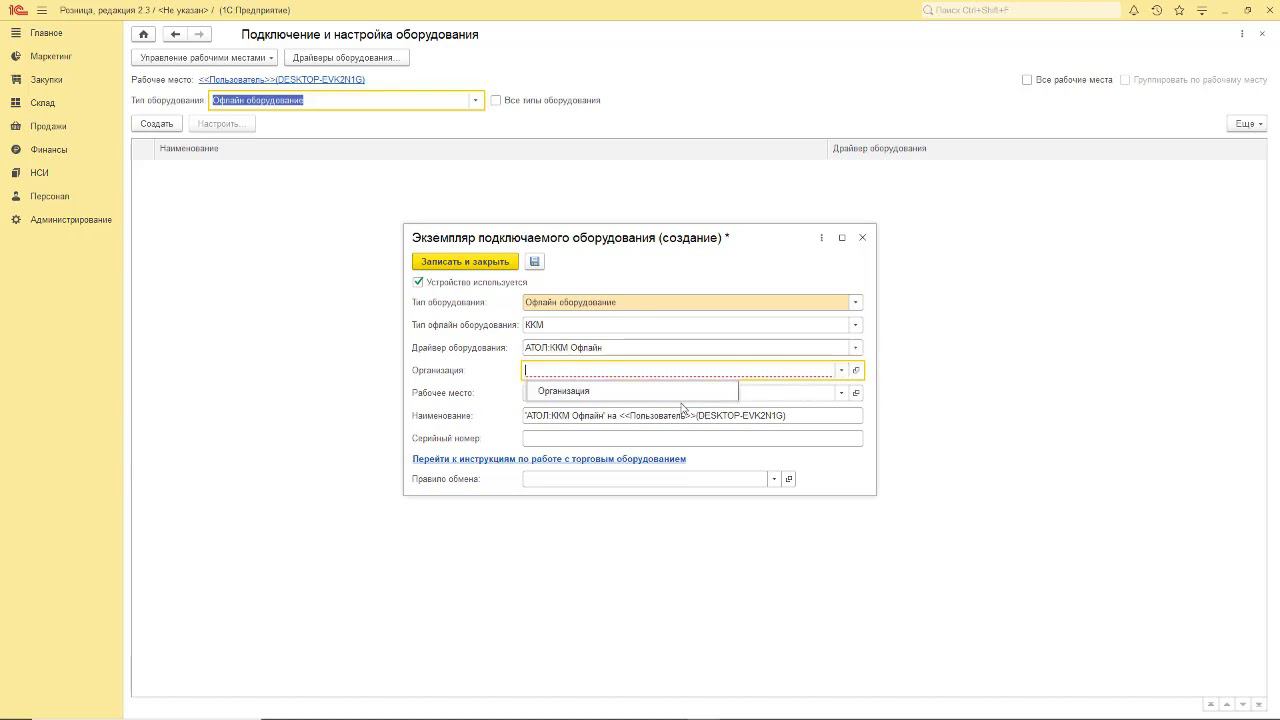The width and height of the screenshot is (1280, 720).
Task: Uncheck the Устройство используется checkbox
Action: (x=418, y=282)
